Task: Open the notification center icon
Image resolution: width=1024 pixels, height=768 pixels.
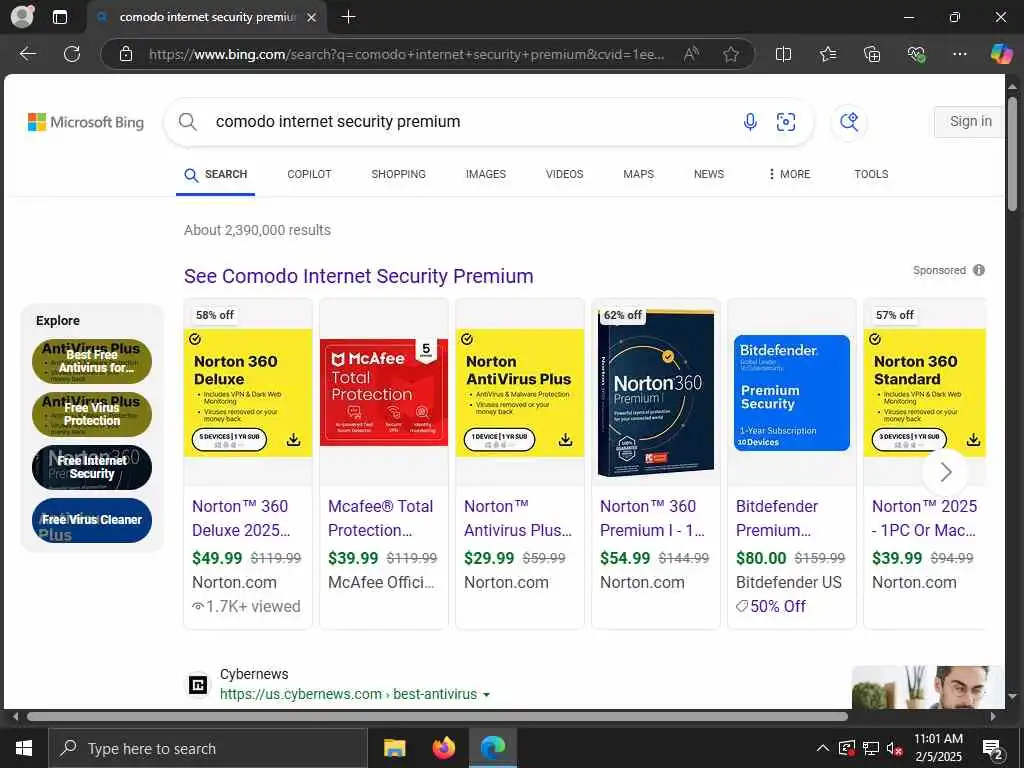Action: click(993, 749)
